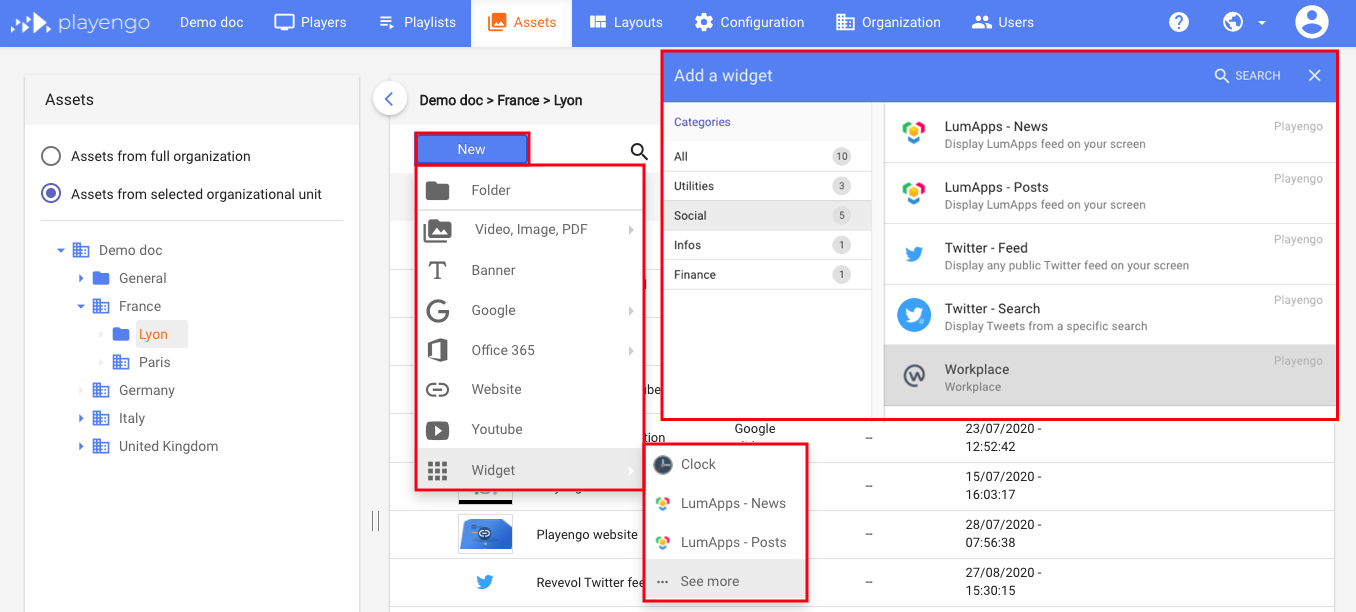The image size is (1356, 612).
Task: Click the Demo doc building icon
Action: [x=81, y=250]
